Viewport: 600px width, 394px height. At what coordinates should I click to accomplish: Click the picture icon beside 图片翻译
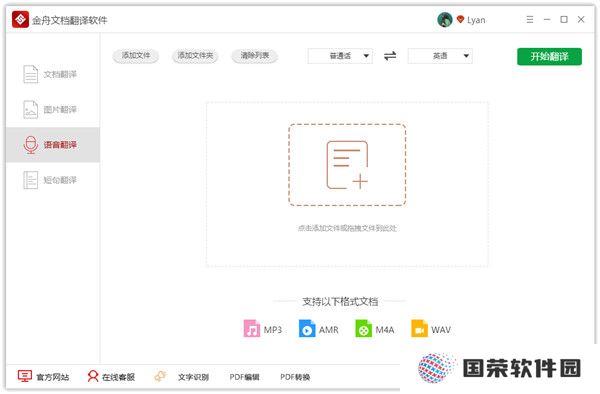click(x=31, y=109)
